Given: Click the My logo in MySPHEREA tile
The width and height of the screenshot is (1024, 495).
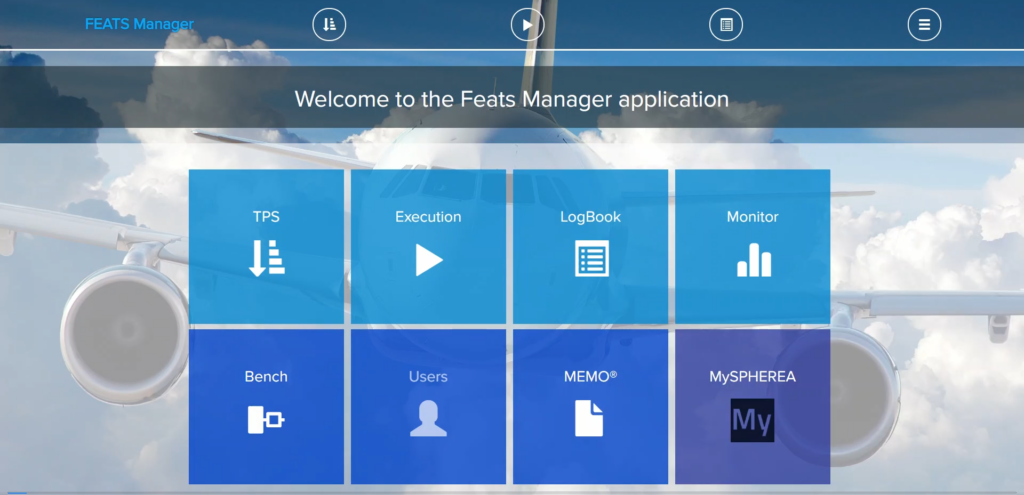Looking at the screenshot, I should [752, 420].
